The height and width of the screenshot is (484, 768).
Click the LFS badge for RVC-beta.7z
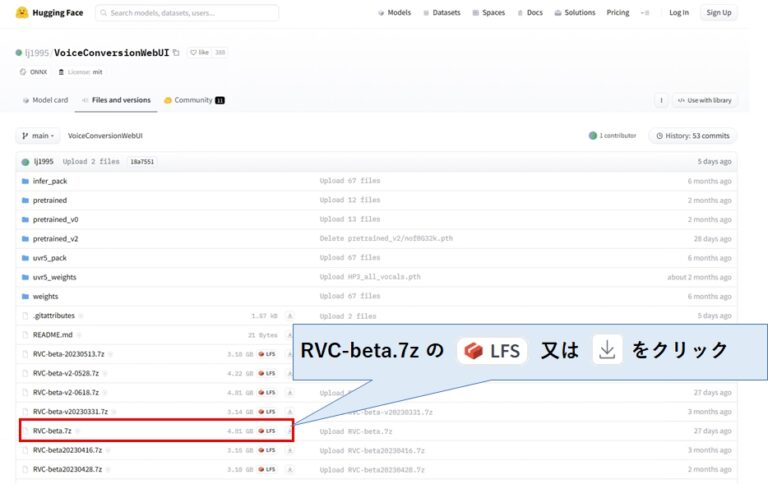(x=266, y=431)
